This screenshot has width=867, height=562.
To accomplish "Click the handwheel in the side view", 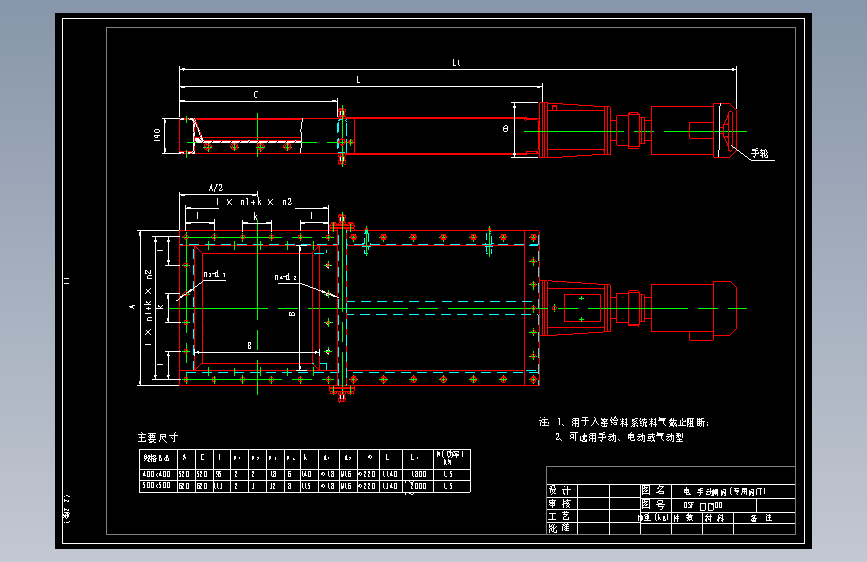I will pos(727,131).
